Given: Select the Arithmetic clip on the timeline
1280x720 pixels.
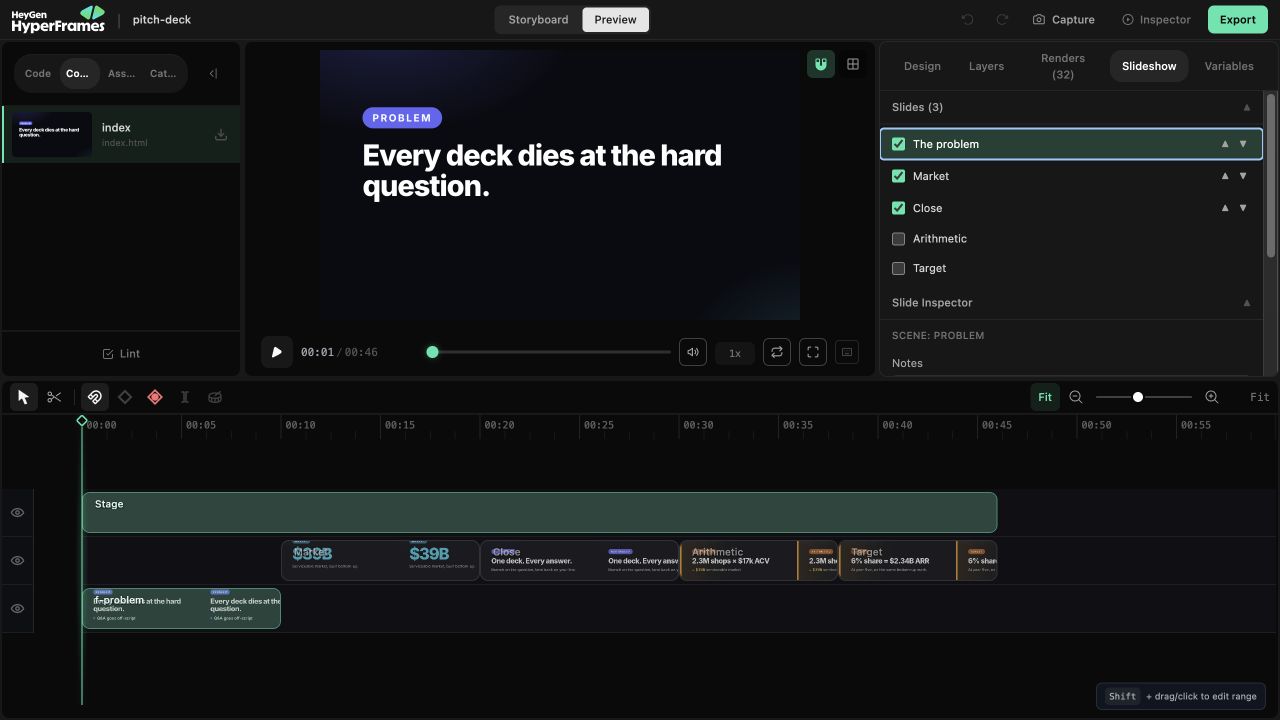Looking at the screenshot, I should pos(759,560).
